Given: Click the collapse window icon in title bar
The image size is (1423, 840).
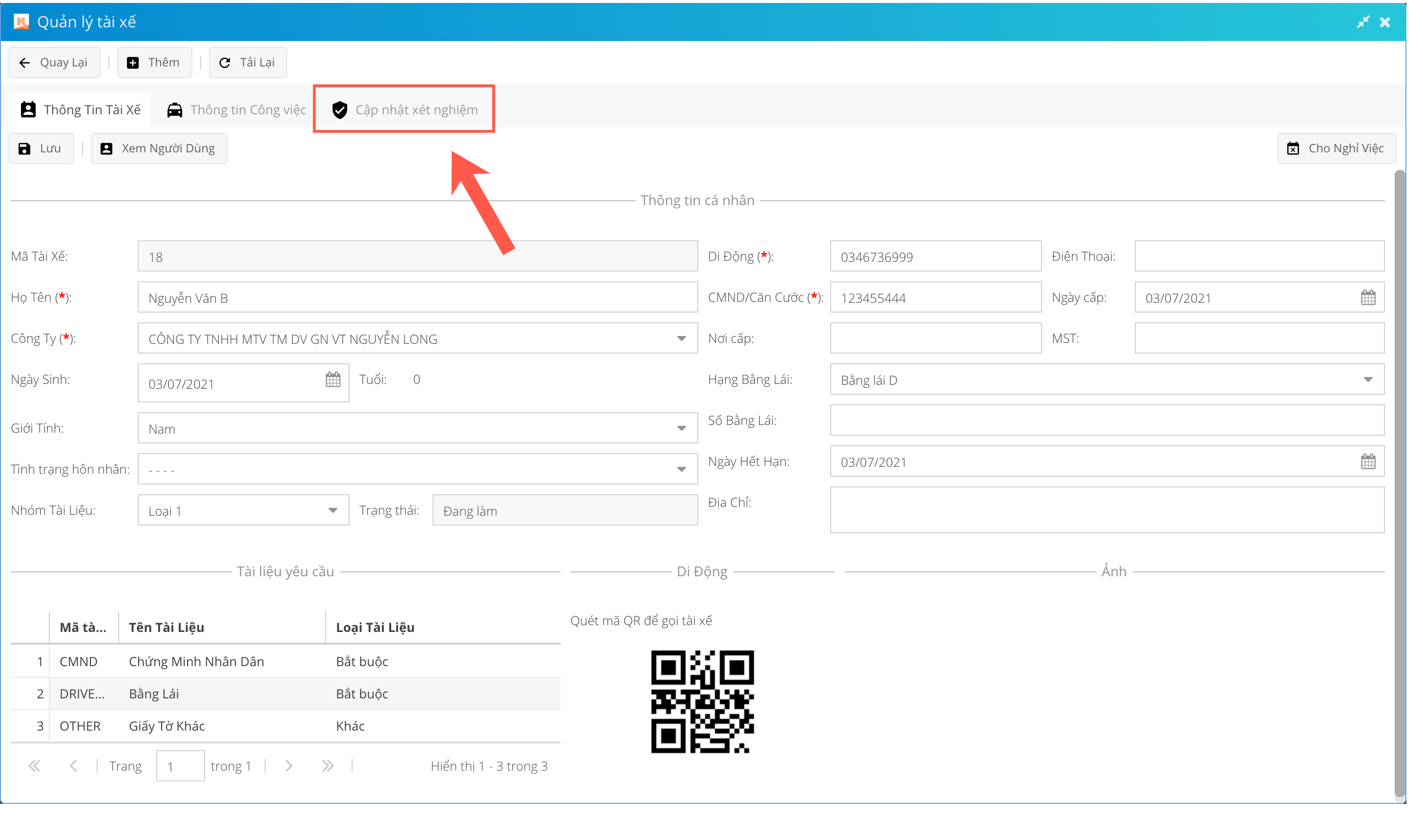Looking at the screenshot, I should click(x=1362, y=22).
